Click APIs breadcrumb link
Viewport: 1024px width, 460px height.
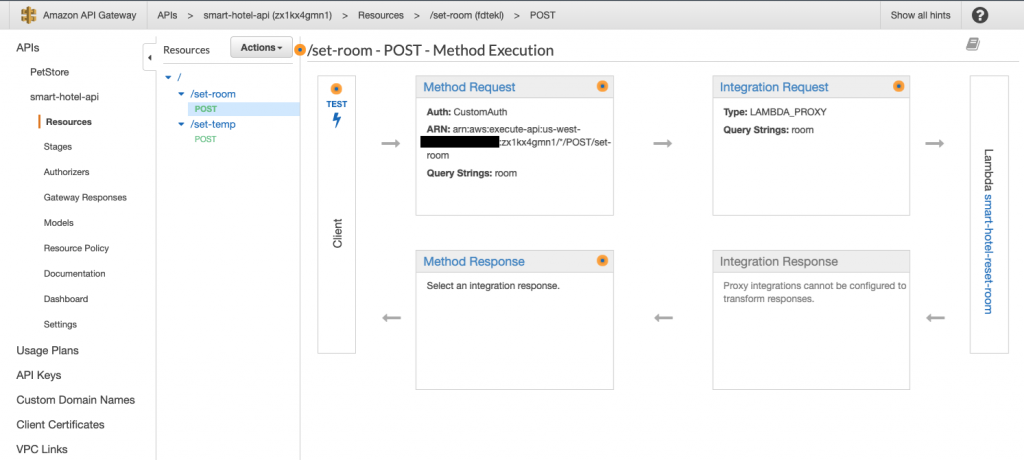pos(167,15)
